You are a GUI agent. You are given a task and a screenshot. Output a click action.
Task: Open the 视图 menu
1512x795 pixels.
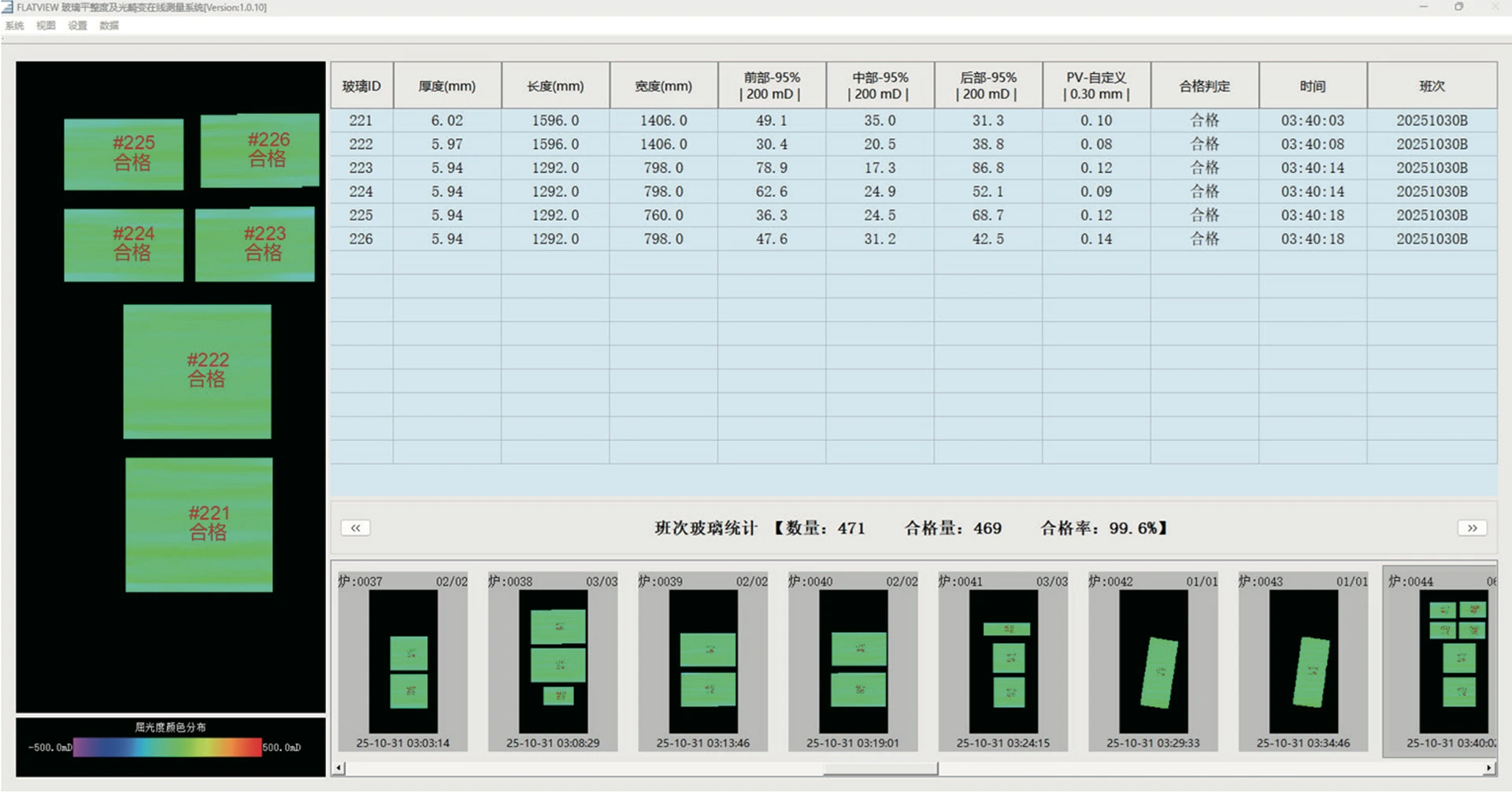click(46, 26)
